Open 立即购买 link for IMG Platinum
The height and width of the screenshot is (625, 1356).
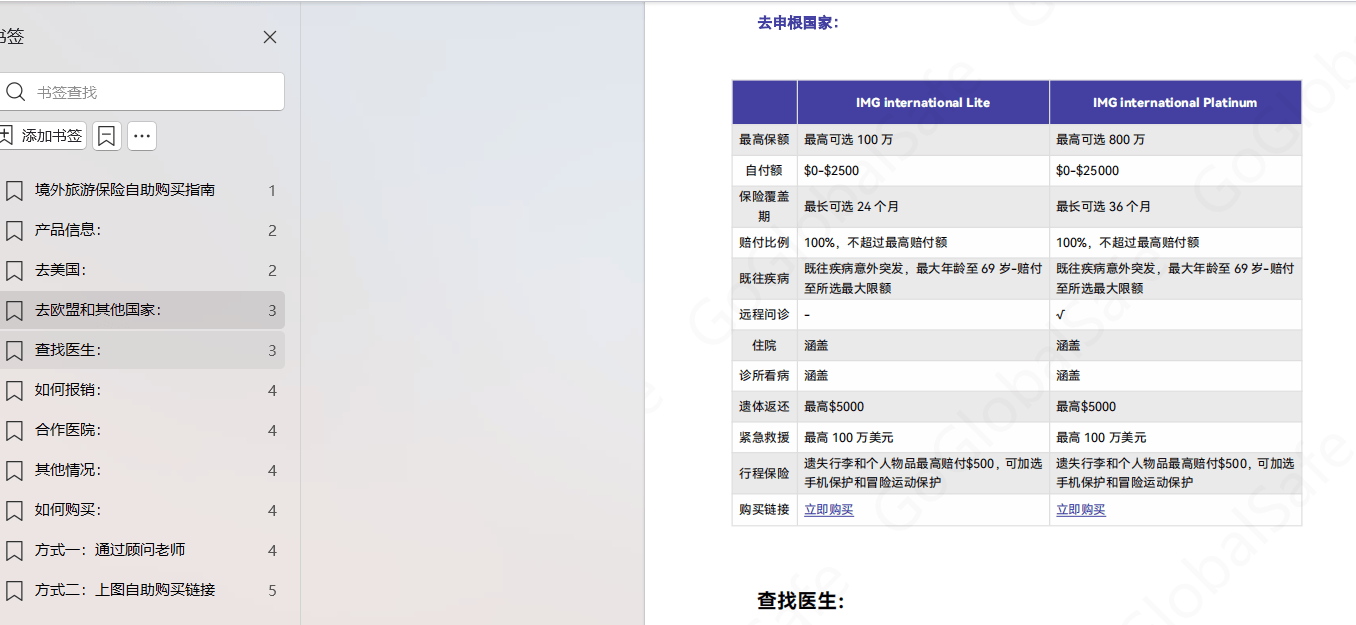point(1081,510)
